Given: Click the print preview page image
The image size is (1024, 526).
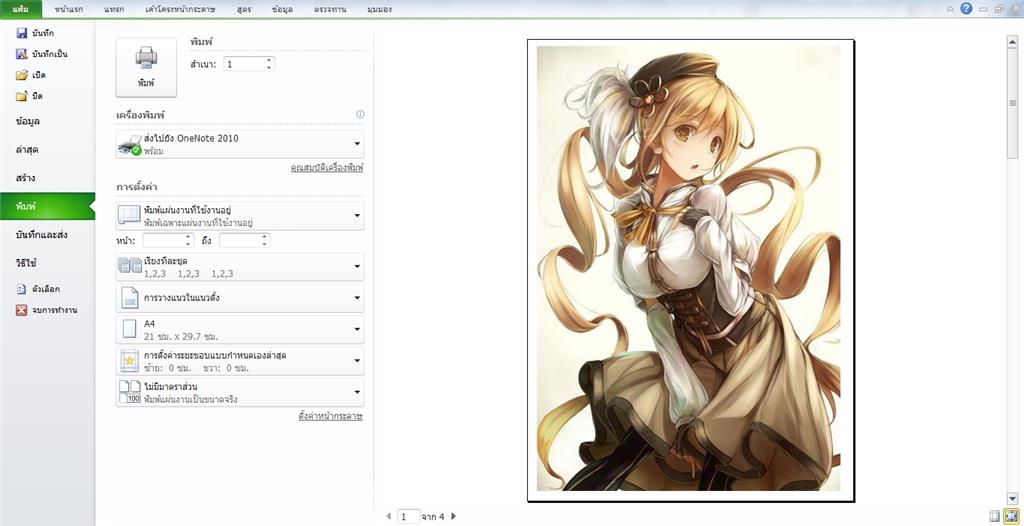Looking at the screenshot, I should 690,271.
